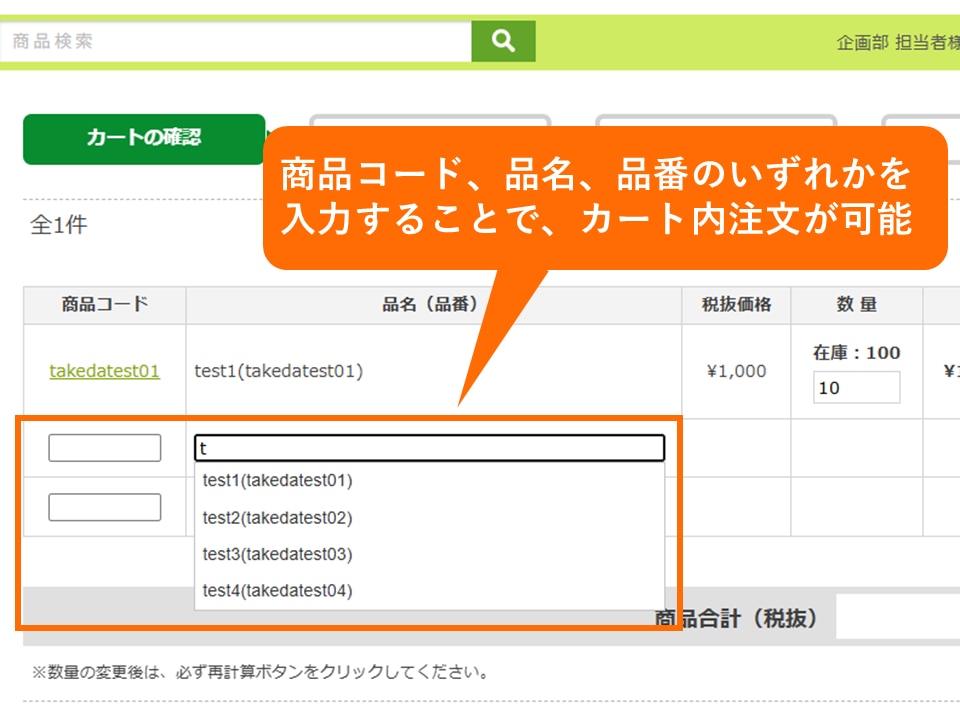Click the 数量 column header
The width and height of the screenshot is (960, 720).
(856, 305)
